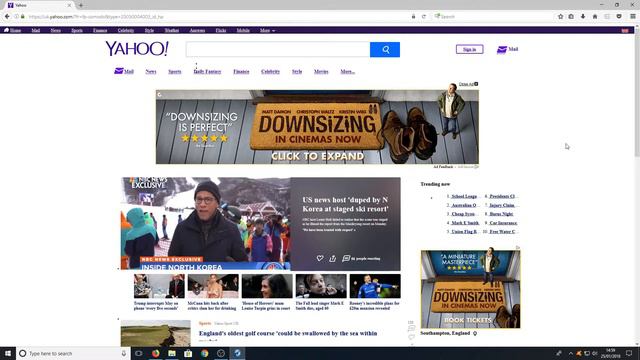Expand the More dropdown in purple bar
Screen dimensions: 640x360
(x=267, y=31)
